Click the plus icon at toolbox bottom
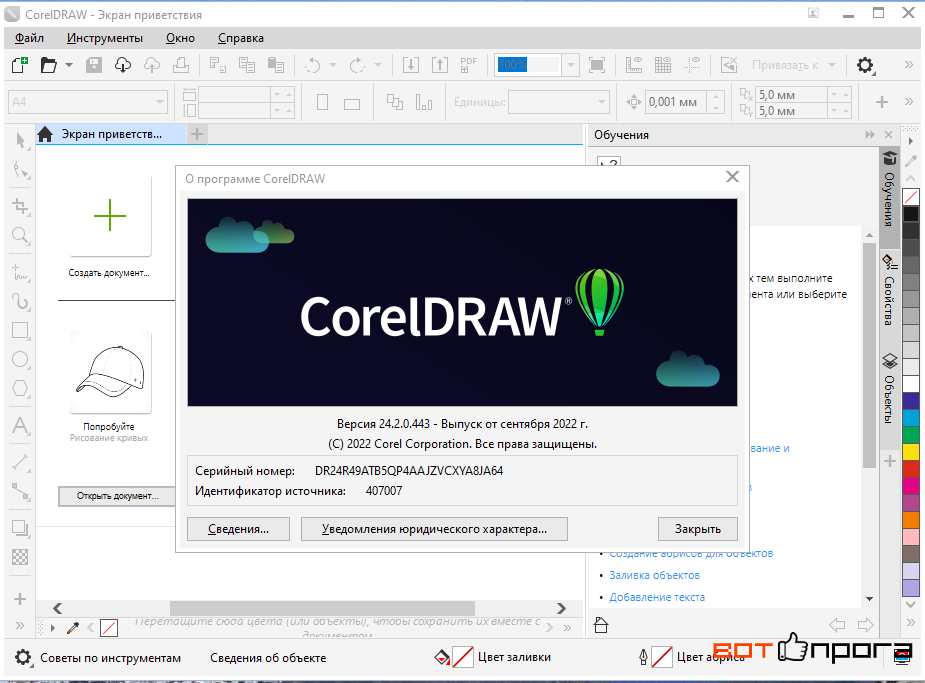Screen dimensions: 925x683 (20, 599)
